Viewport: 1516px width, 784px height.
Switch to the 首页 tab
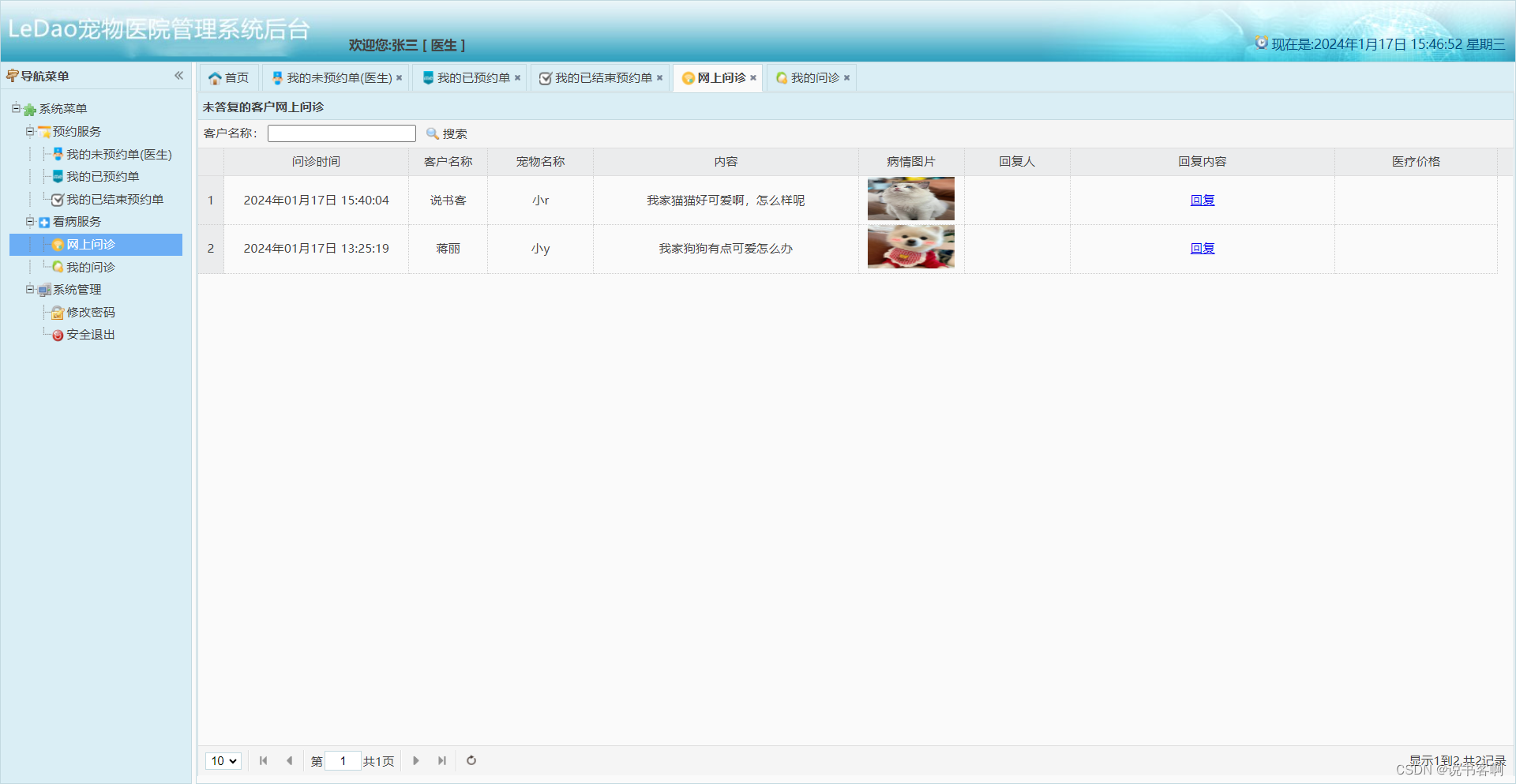[228, 77]
